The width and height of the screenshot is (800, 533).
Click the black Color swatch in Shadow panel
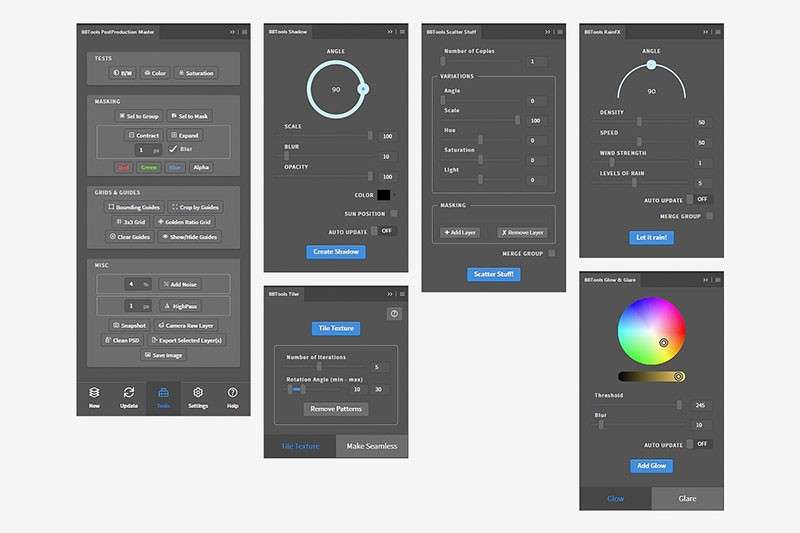pos(384,195)
